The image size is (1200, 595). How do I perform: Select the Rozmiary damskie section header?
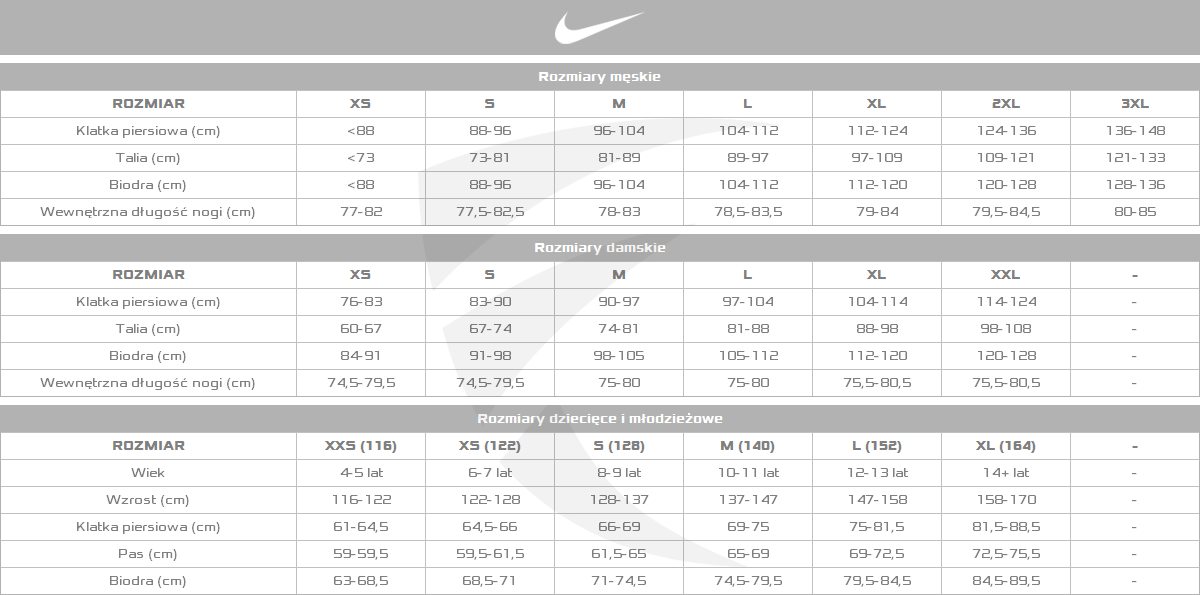pos(599,247)
